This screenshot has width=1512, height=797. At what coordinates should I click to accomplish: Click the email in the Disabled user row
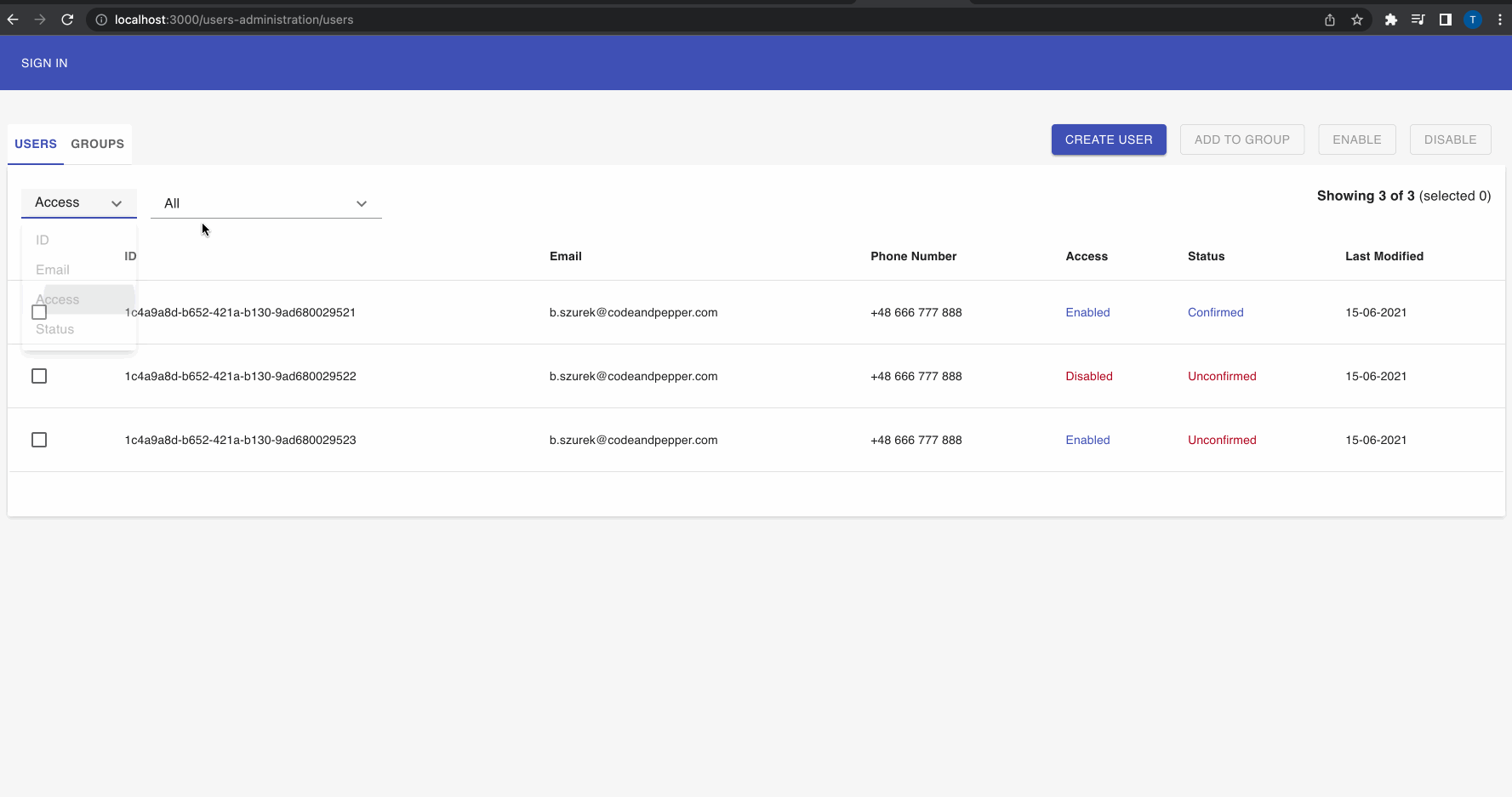(x=634, y=376)
